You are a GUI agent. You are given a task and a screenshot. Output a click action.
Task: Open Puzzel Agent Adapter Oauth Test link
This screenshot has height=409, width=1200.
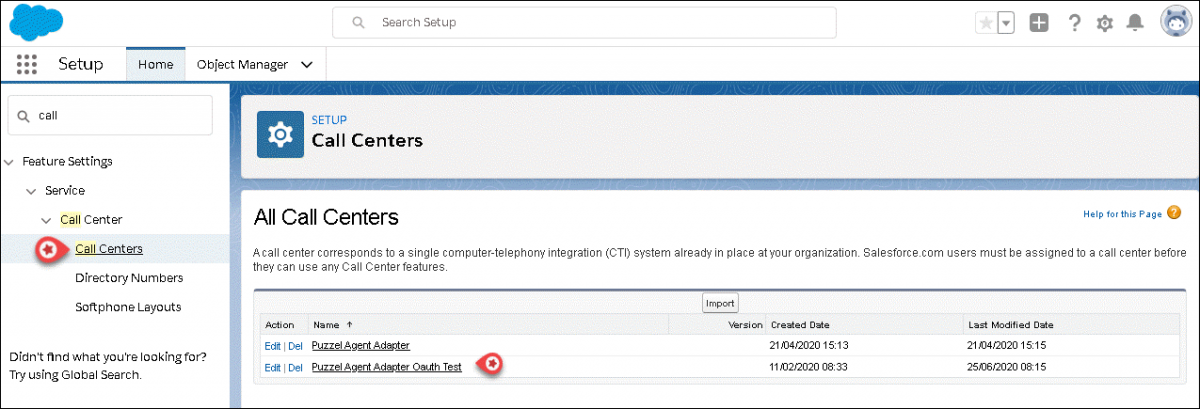pos(386,367)
